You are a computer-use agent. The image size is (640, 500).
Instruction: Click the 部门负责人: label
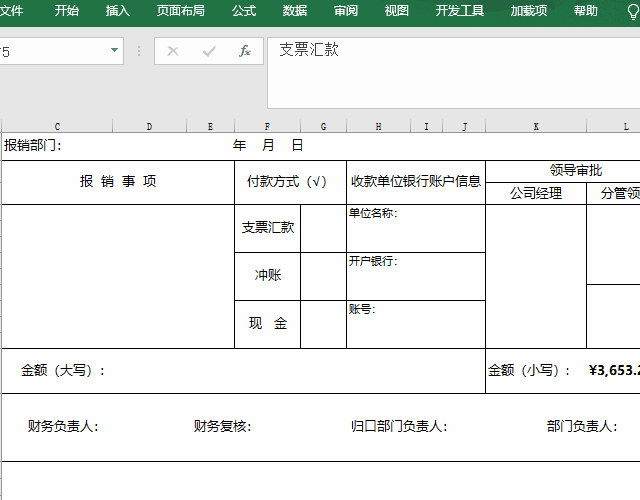click(582, 427)
